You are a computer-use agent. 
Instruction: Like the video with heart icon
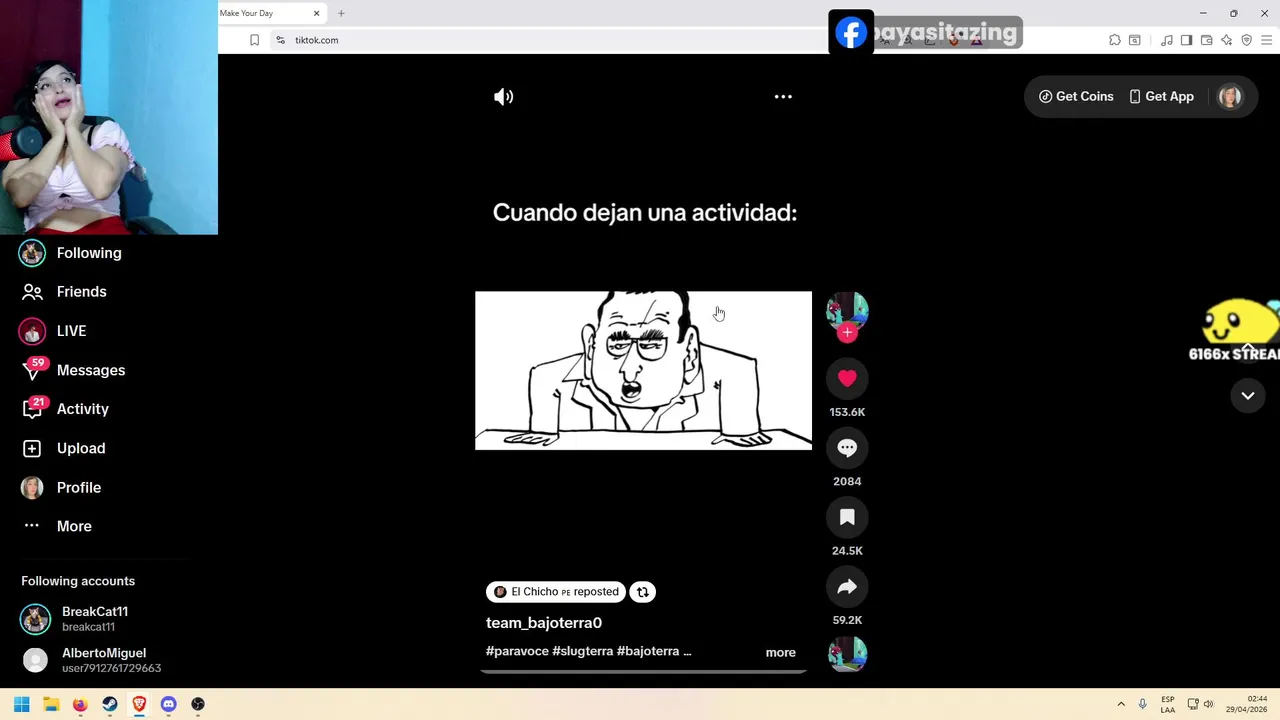847,378
